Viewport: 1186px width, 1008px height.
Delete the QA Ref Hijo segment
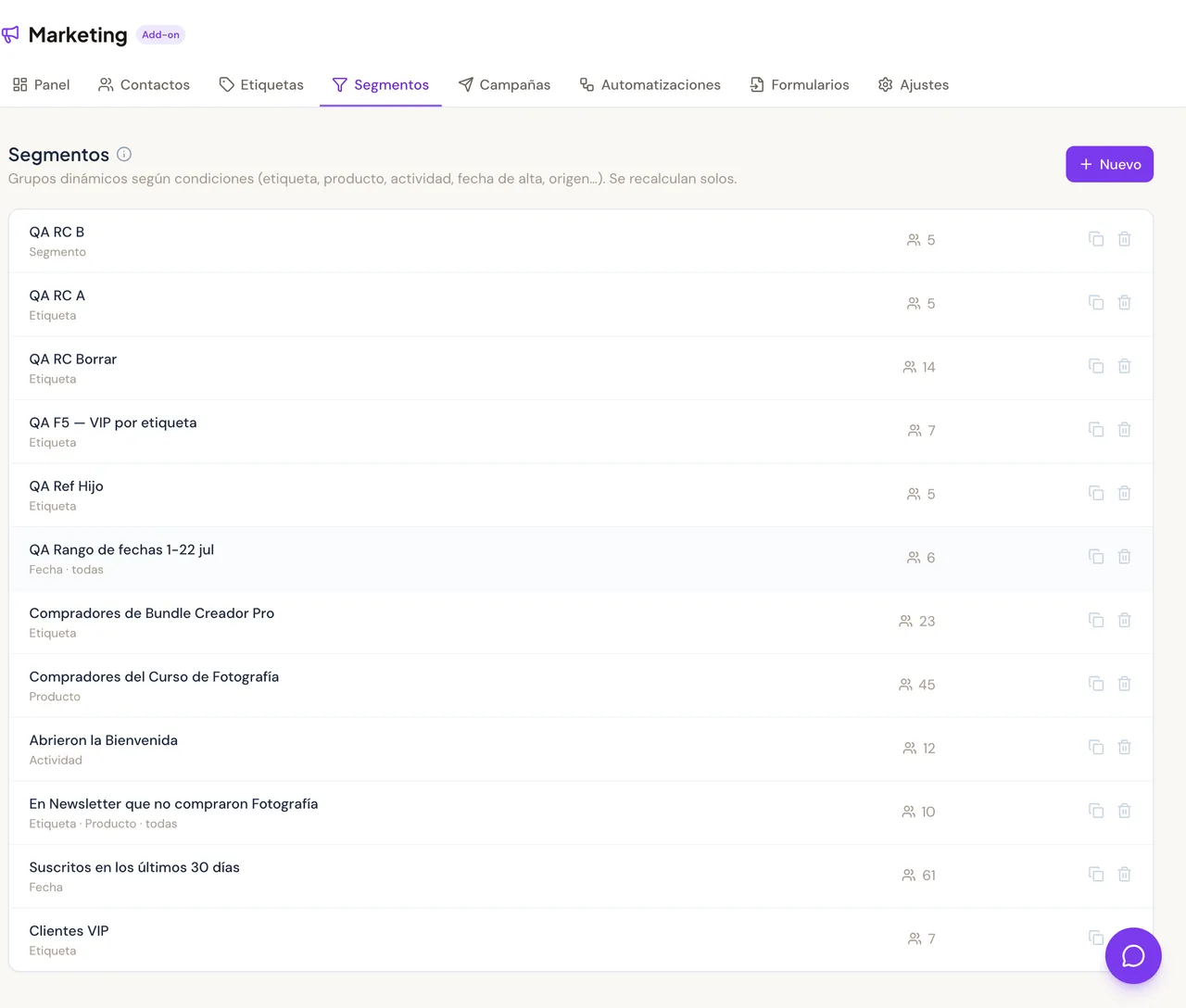[1124, 493]
